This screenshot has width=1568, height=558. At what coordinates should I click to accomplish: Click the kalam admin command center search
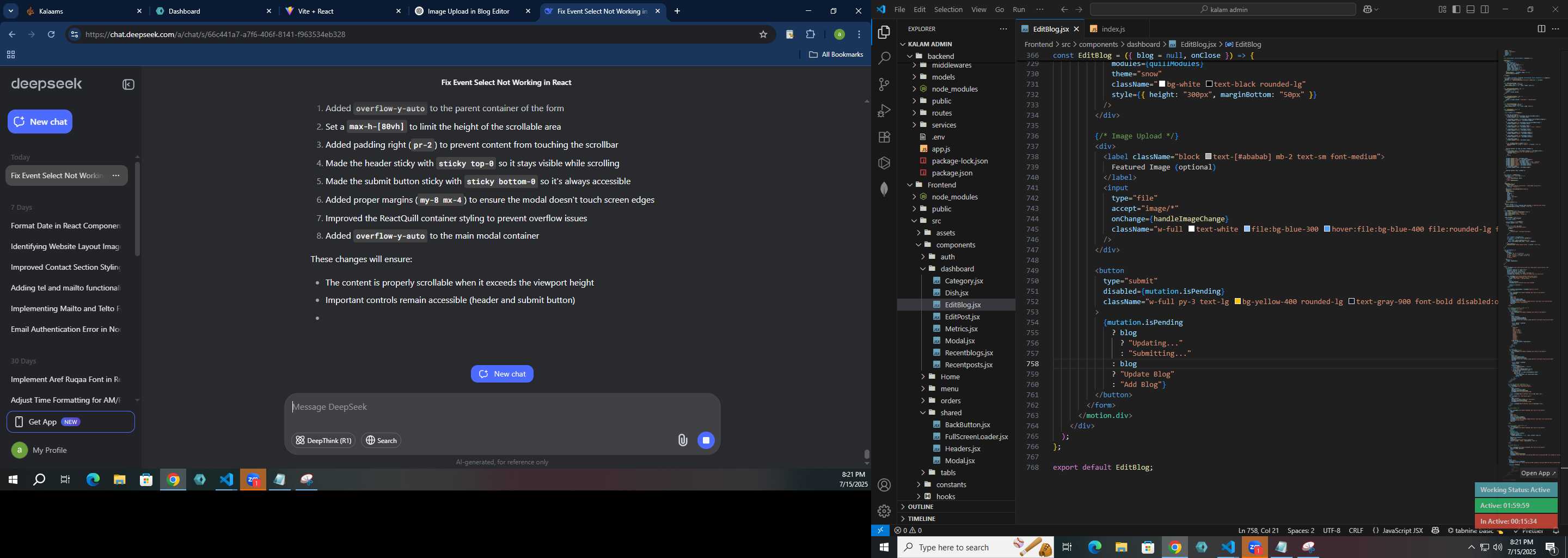coord(1223,9)
